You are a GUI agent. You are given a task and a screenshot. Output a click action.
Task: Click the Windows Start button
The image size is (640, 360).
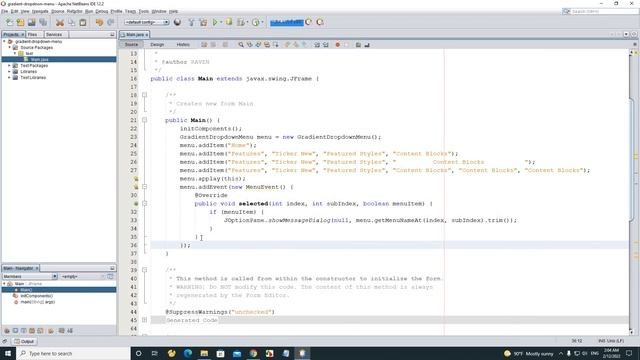pyautogui.click(x=8, y=353)
